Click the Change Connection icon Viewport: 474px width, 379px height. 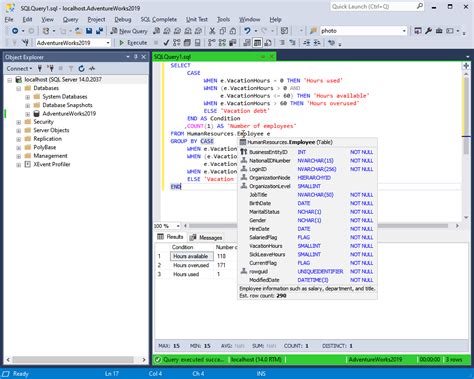coord(25,43)
